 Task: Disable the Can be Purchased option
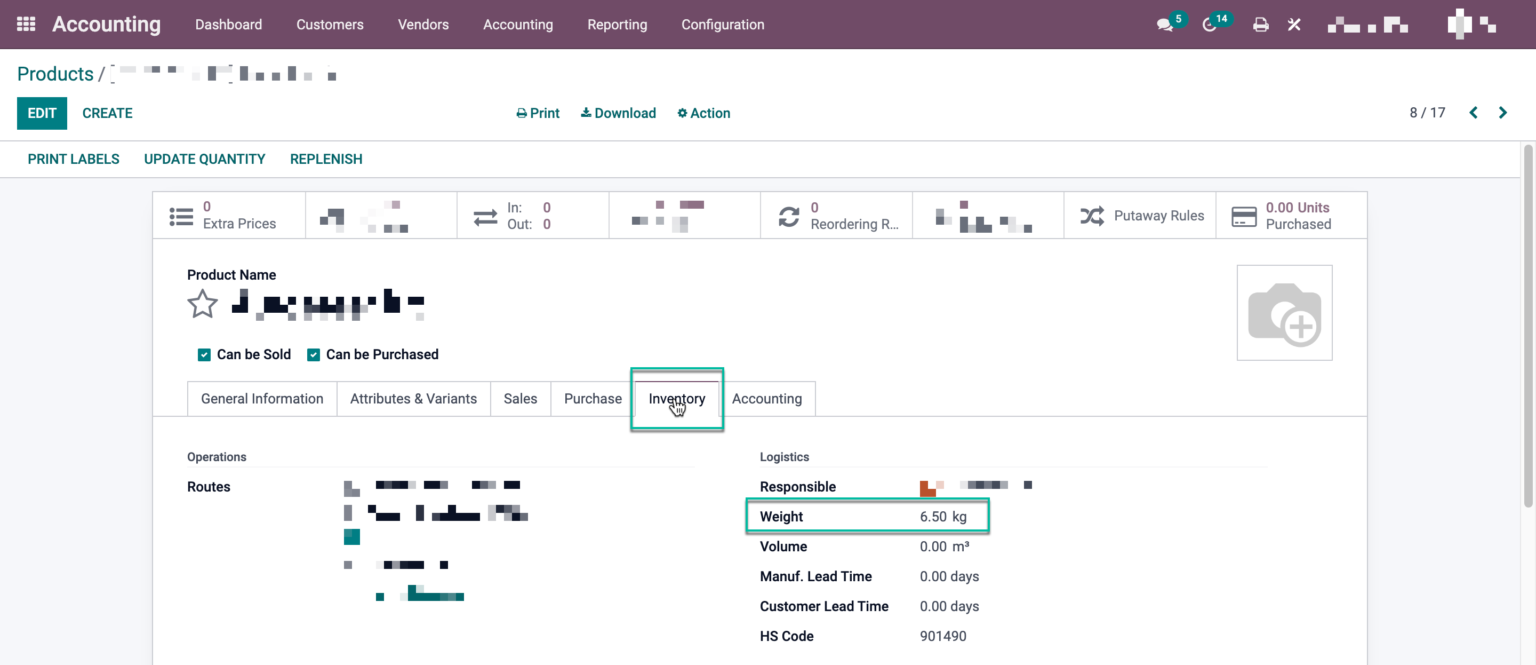pyautogui.click(x=313, y=354)
